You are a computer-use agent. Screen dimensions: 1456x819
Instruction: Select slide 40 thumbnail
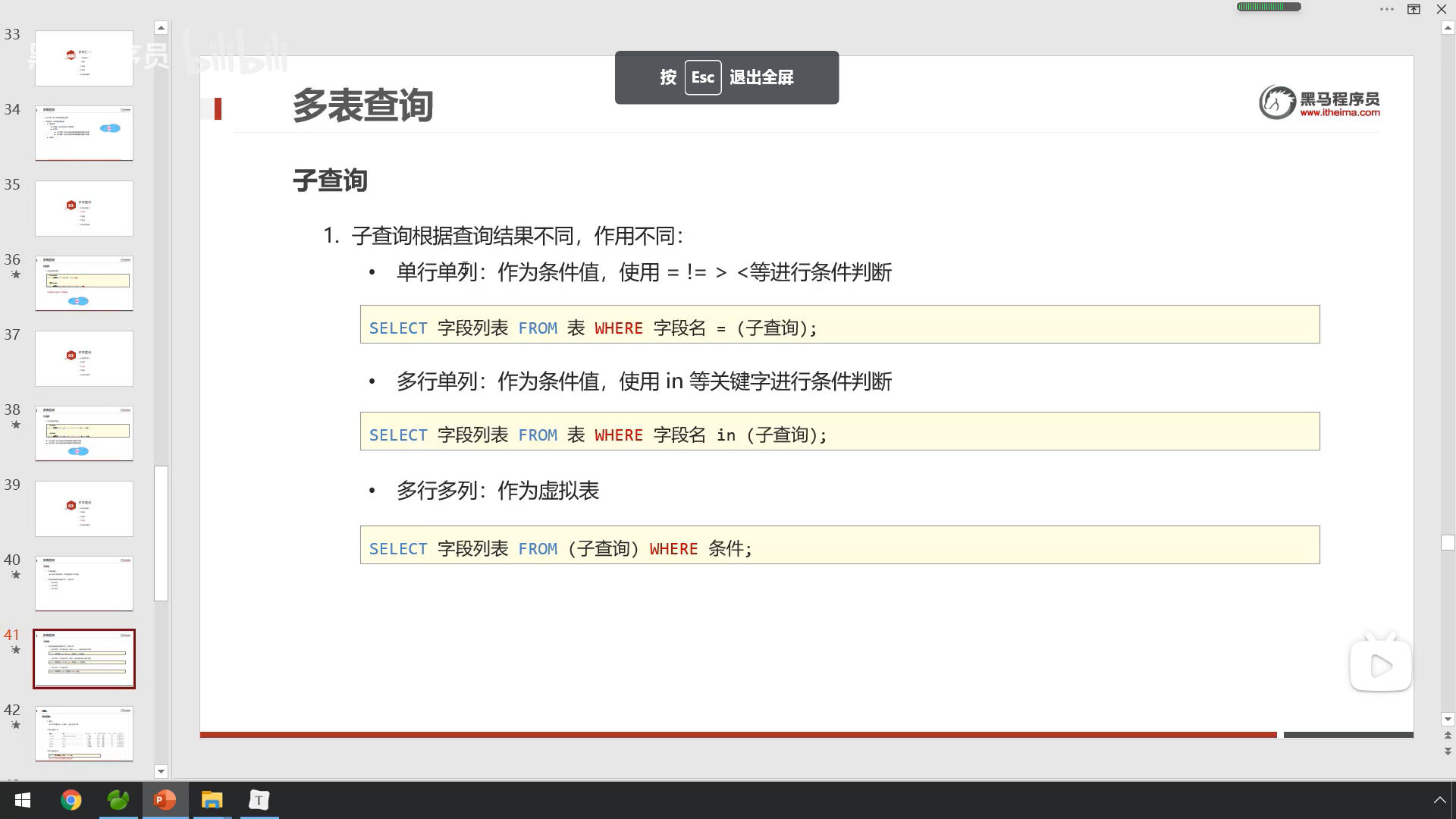[x=84, y=583]
